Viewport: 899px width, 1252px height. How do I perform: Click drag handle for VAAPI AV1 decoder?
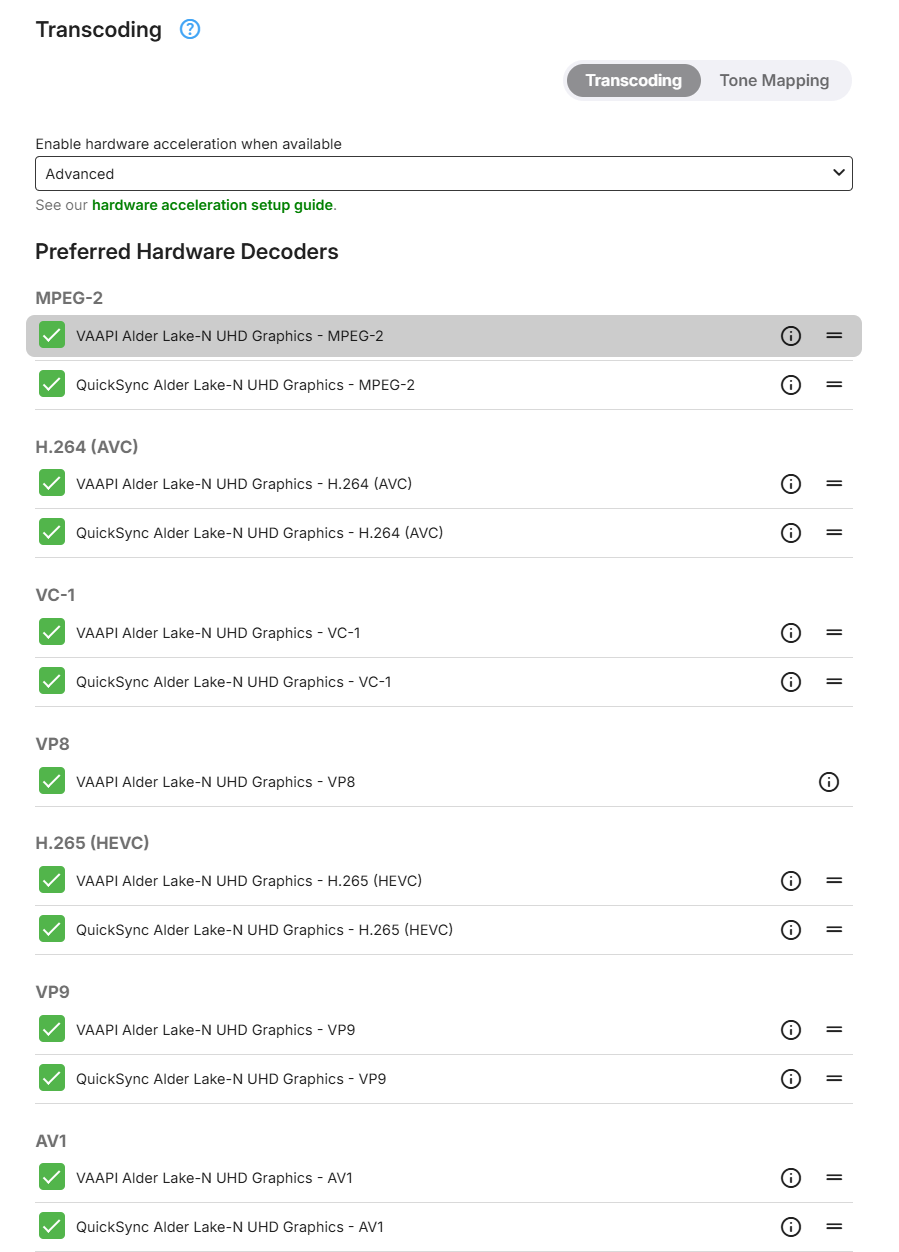coord(834,1178)
